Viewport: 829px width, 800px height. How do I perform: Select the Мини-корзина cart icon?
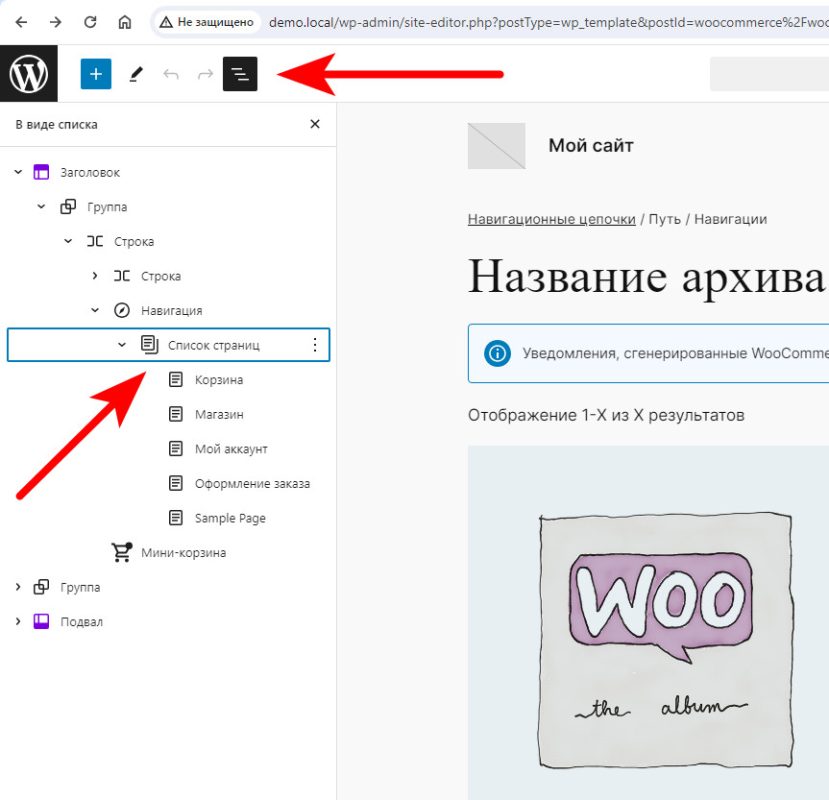pos(122,552)
